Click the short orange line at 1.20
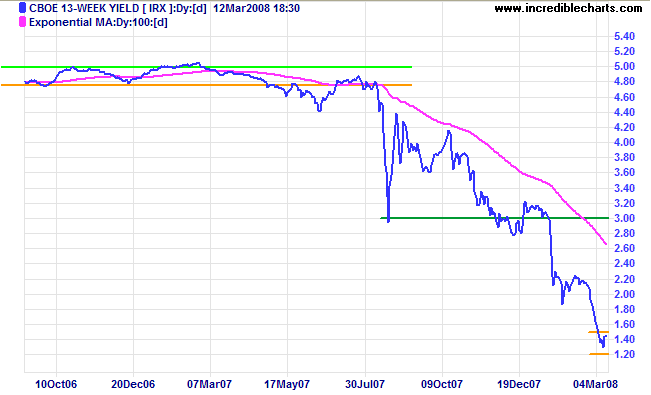 [x=599, y=354]
